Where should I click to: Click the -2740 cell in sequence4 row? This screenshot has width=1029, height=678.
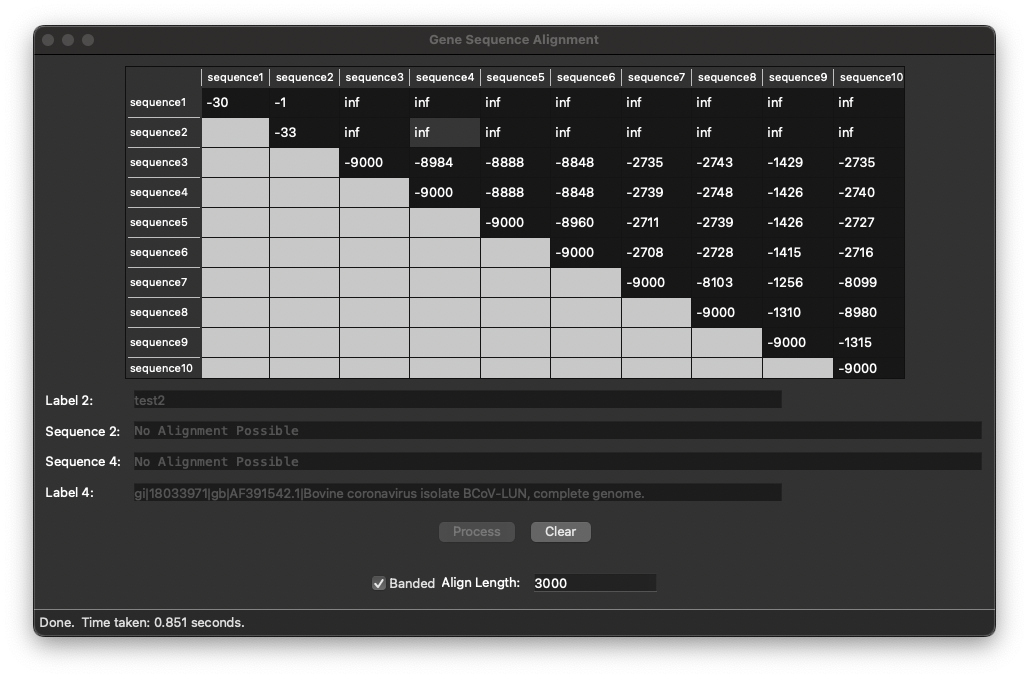(870, 192)
